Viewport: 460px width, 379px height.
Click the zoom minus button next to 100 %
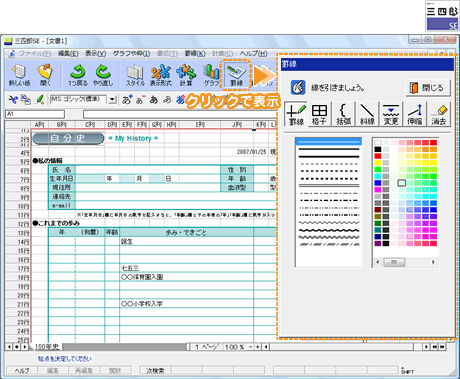(x=251, y=347)
